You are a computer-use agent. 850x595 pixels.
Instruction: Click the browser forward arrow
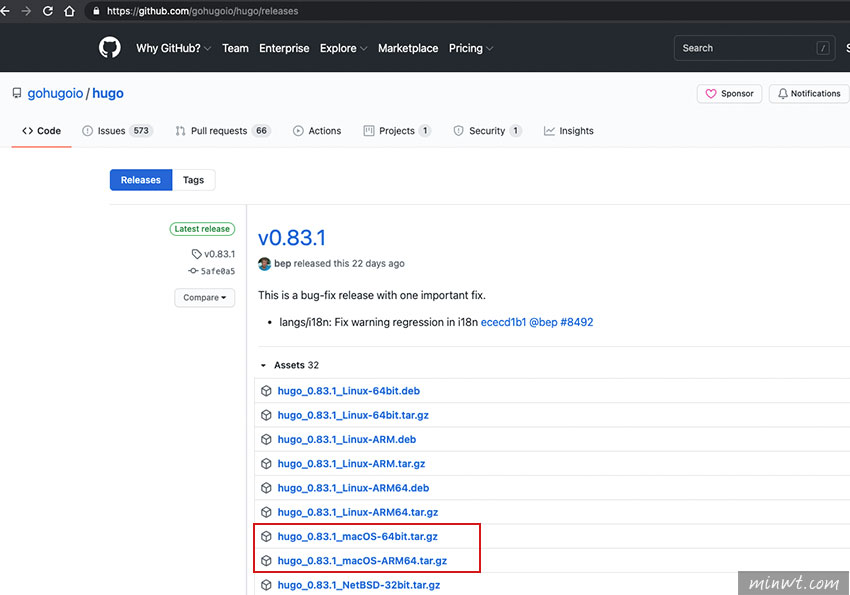pos(26,11)
